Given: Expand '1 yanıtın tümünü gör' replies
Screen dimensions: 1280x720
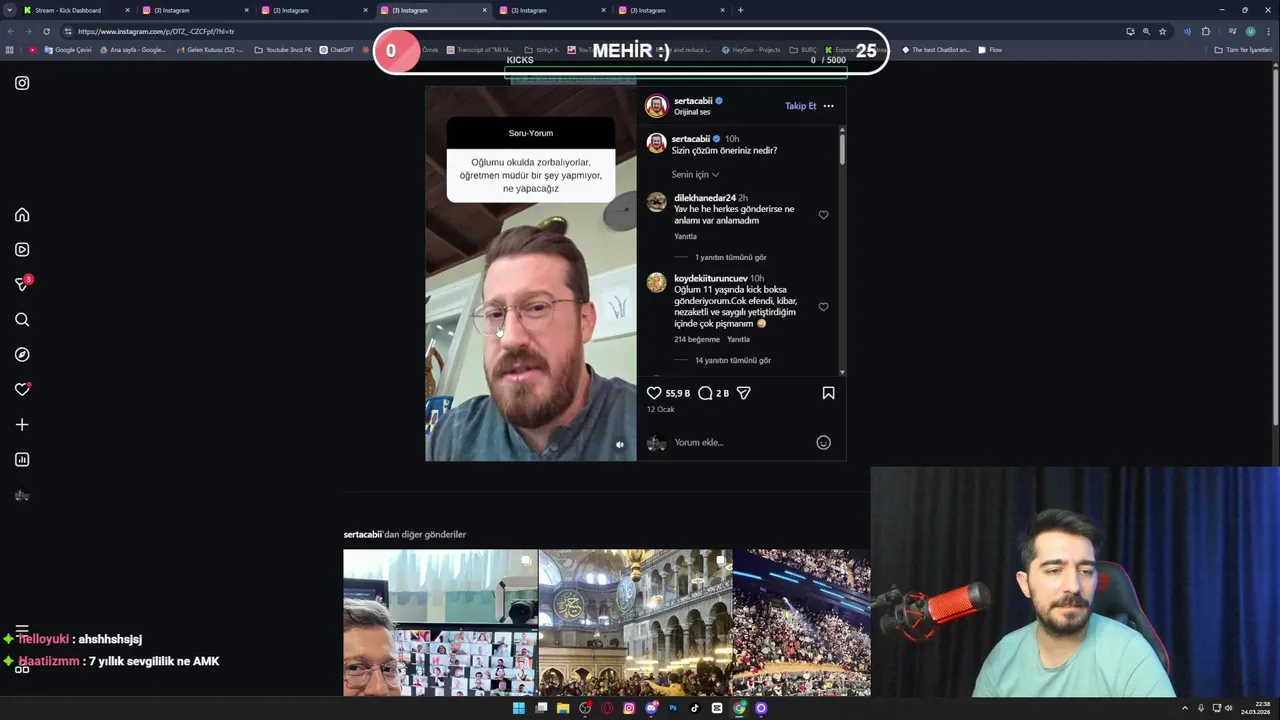Looking at the screenshot, I should (731, 257).
